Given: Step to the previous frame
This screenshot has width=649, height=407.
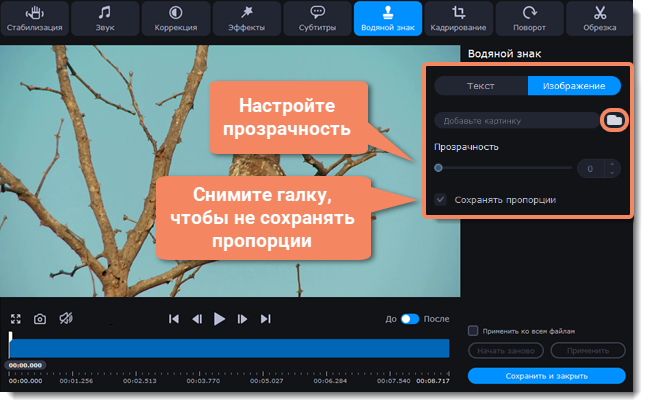Looking at the screenshot, I should pyautogui.click(x=197, y=319).
